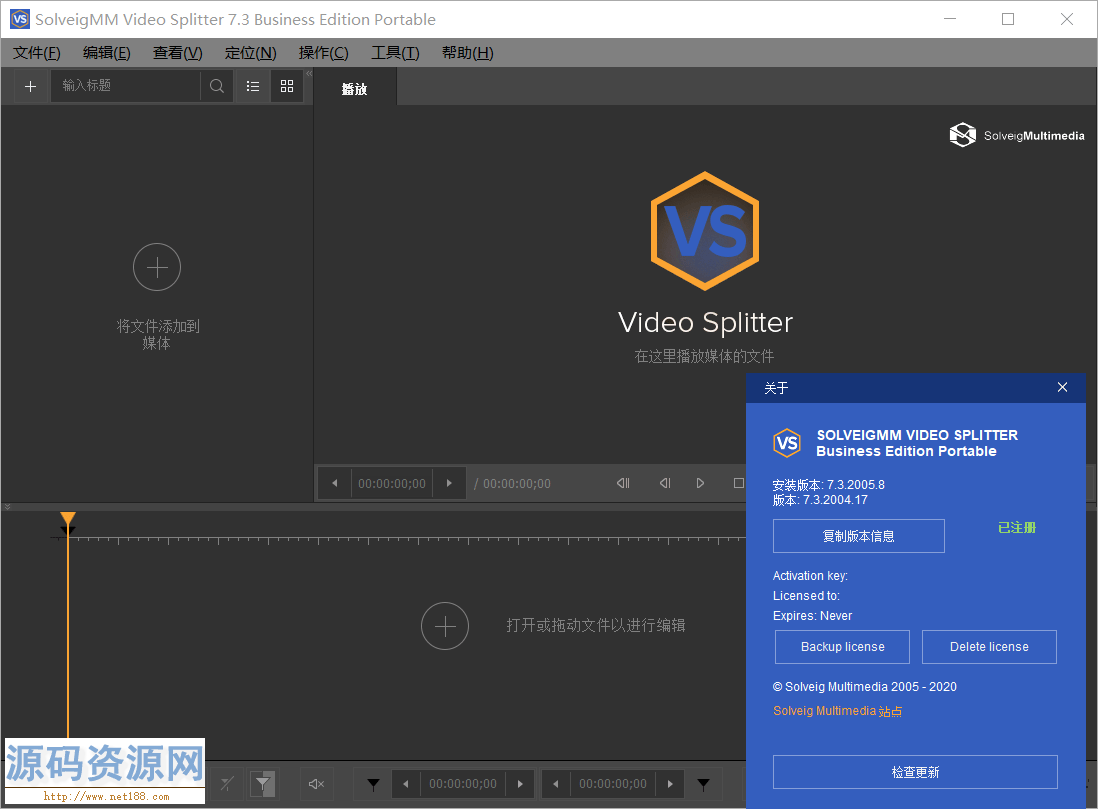Toggle the funnel fragment-selection button in the bottom toolbar
Viewport: 1098px width, 809px height.
tap(263, 784)
